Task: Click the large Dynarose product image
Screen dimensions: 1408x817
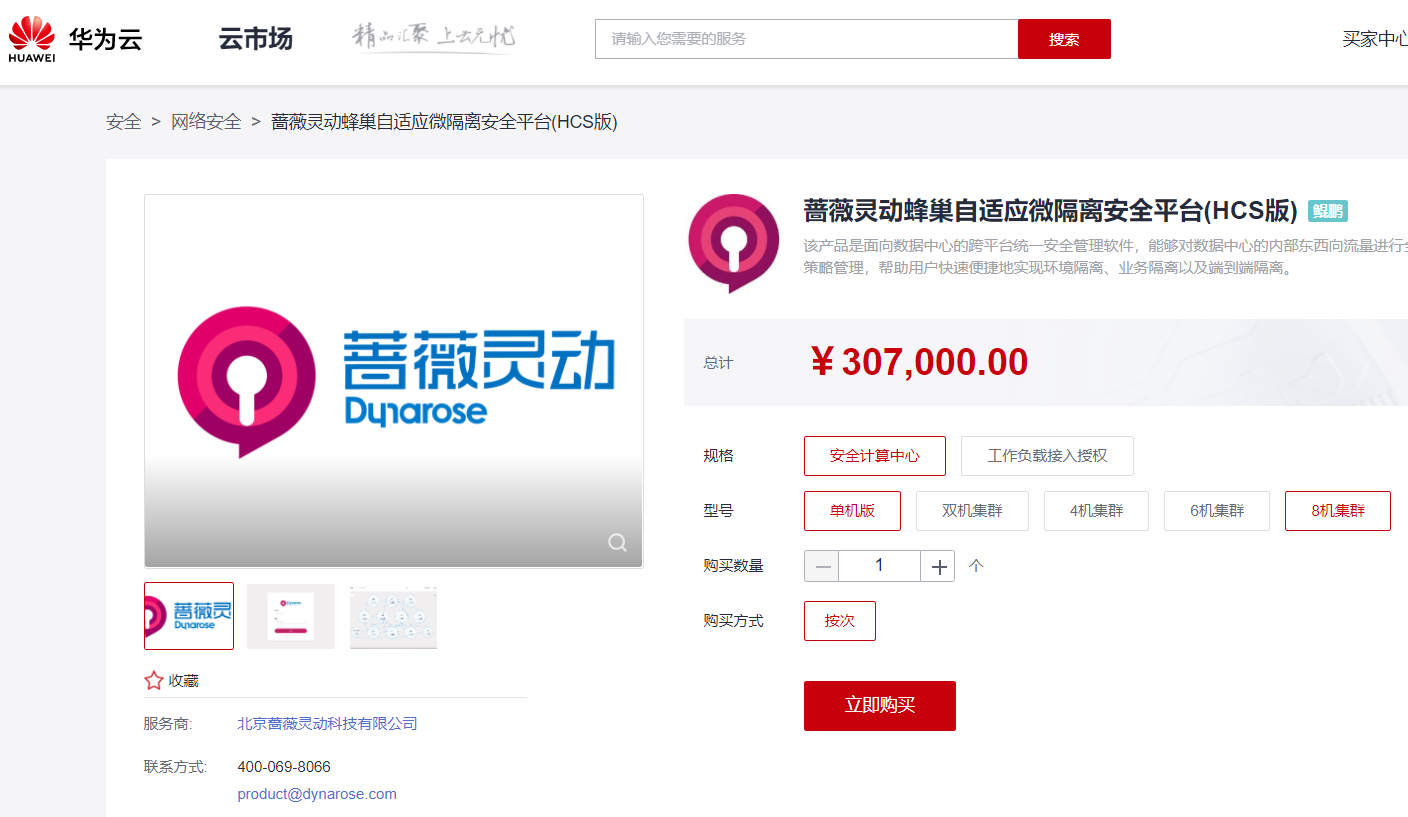Action: click(394, 381)
